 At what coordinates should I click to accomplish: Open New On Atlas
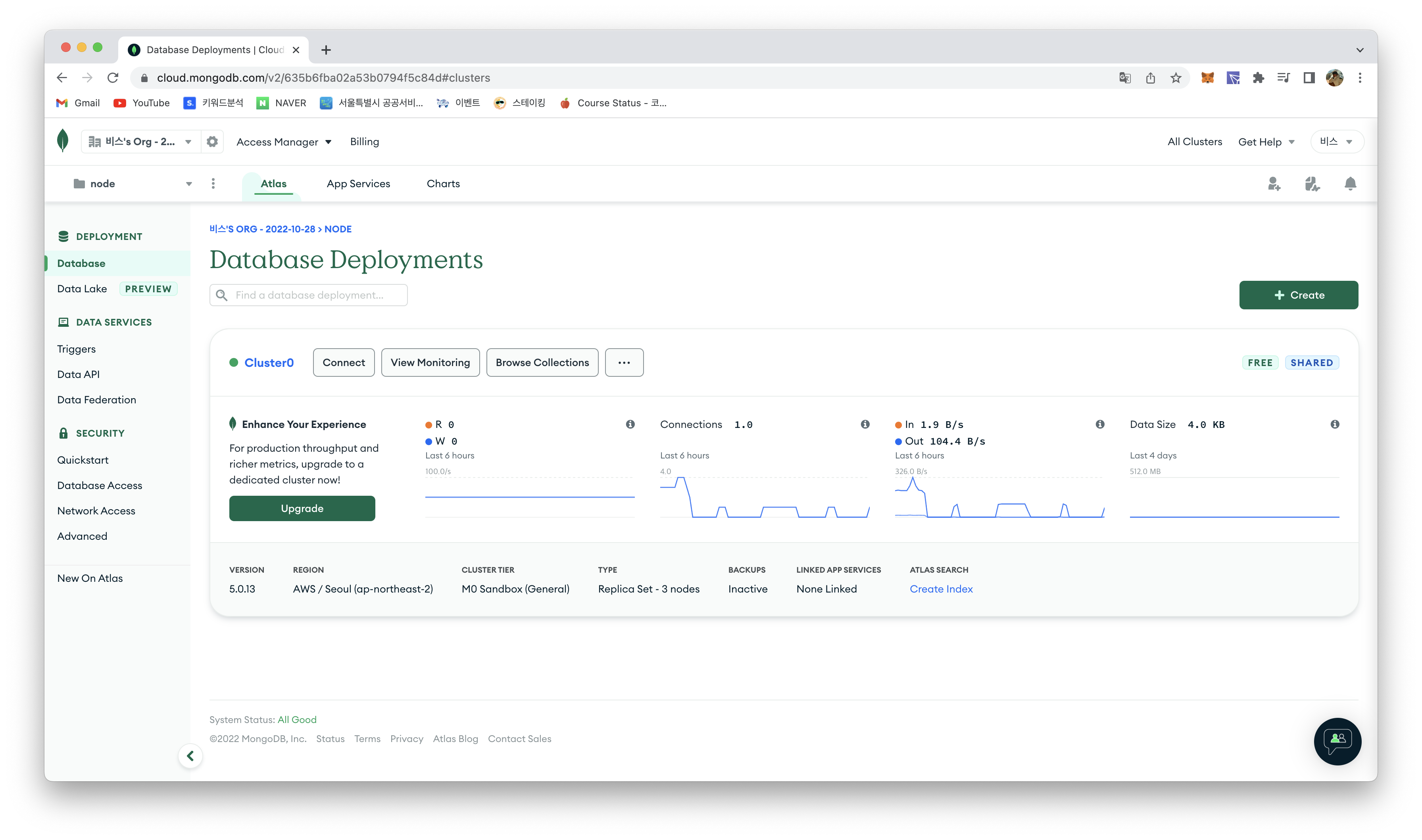pos(90,578)
